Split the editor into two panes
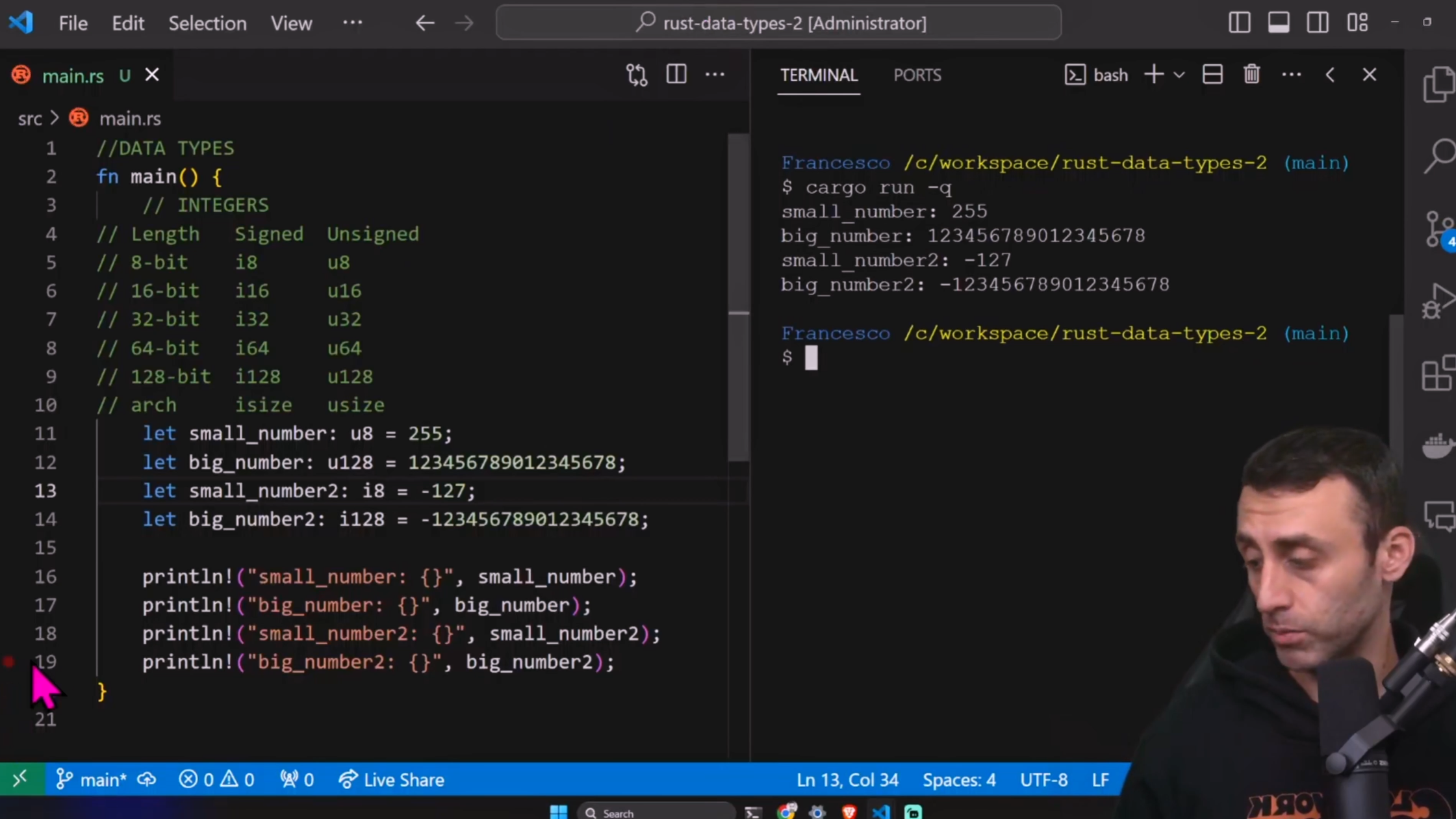The height and width of the screenshot is (819, 1456). [x=676, y=75]
